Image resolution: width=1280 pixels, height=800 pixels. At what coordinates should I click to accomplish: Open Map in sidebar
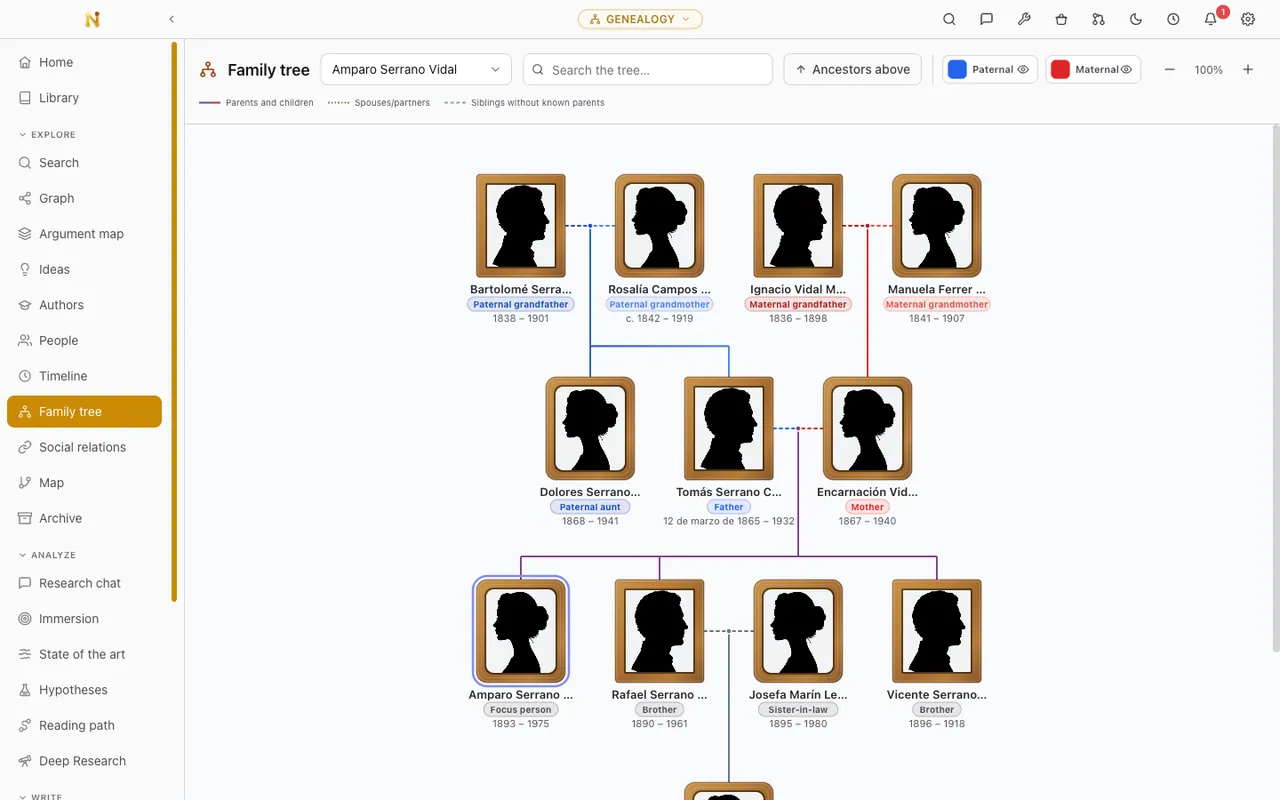click(x=84, y=483)
